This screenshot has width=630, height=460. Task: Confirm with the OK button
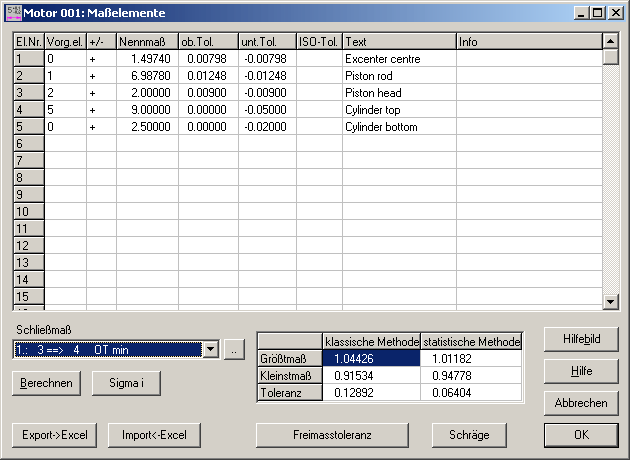[581, 435]
